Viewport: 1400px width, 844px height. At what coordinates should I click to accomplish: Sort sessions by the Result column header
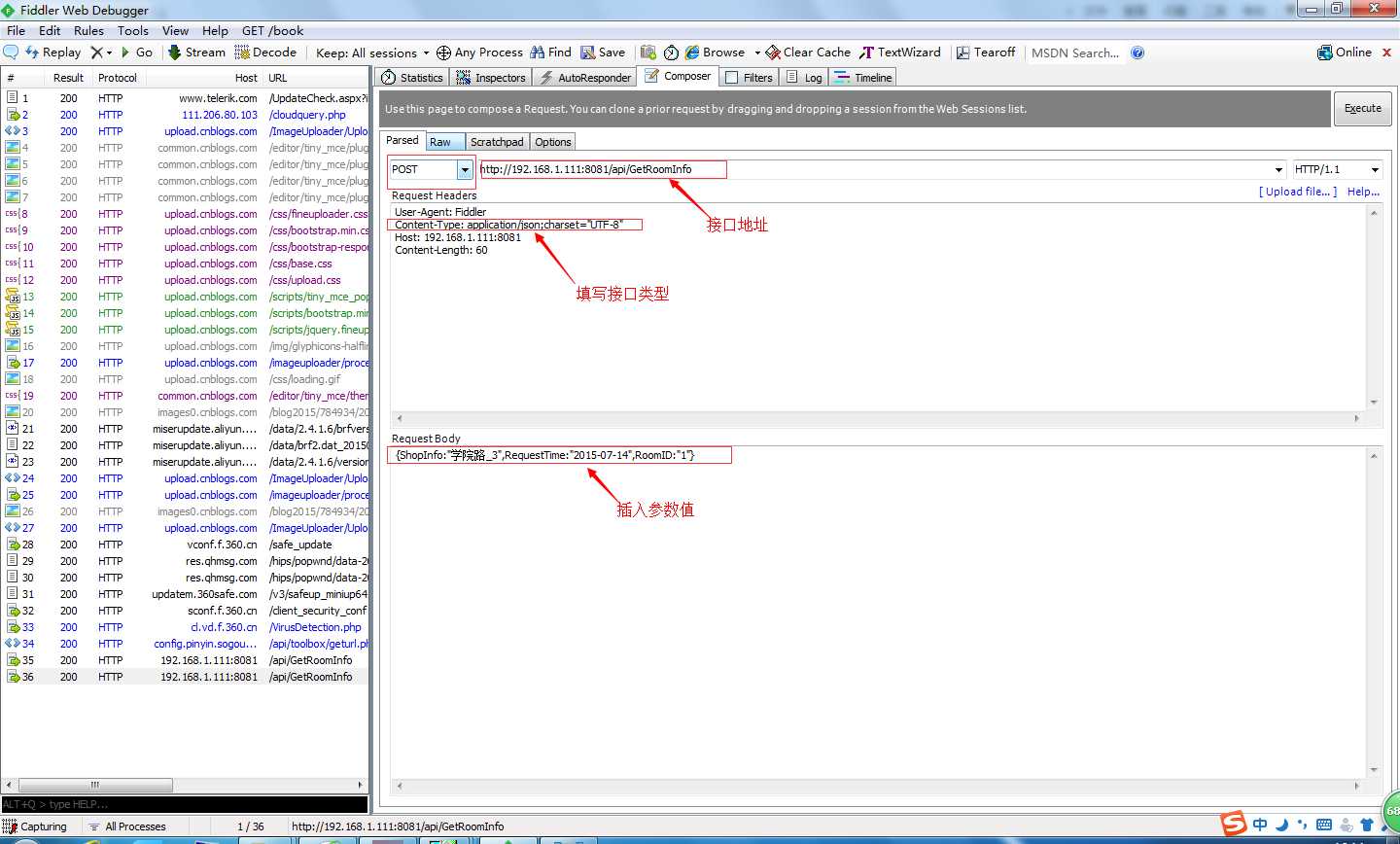pyautogui.click(x=68, y=78)
